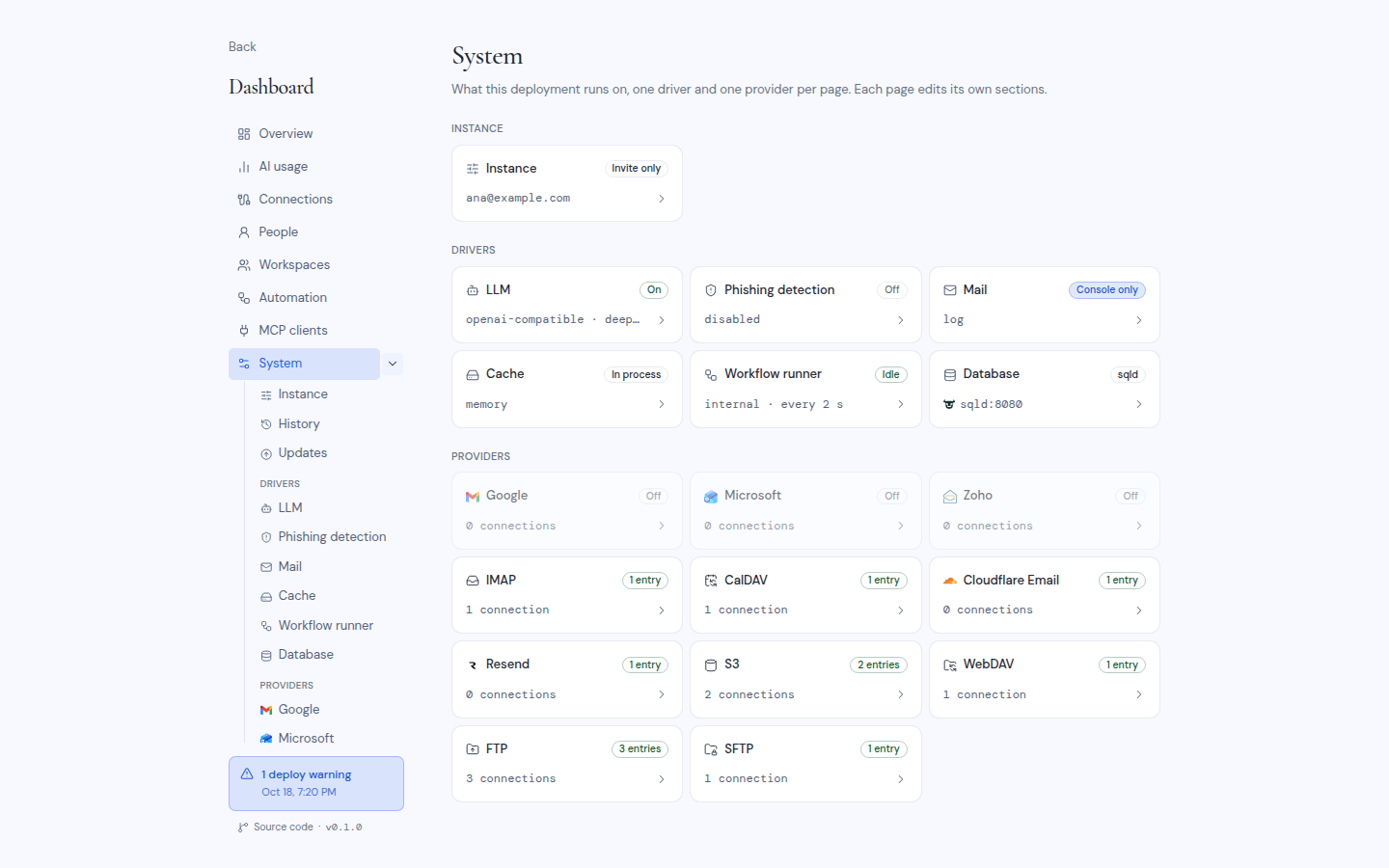Click the Connections icon in sidebar
The height and width of the screenshot is (868, 1389).
tap(244, 200)
